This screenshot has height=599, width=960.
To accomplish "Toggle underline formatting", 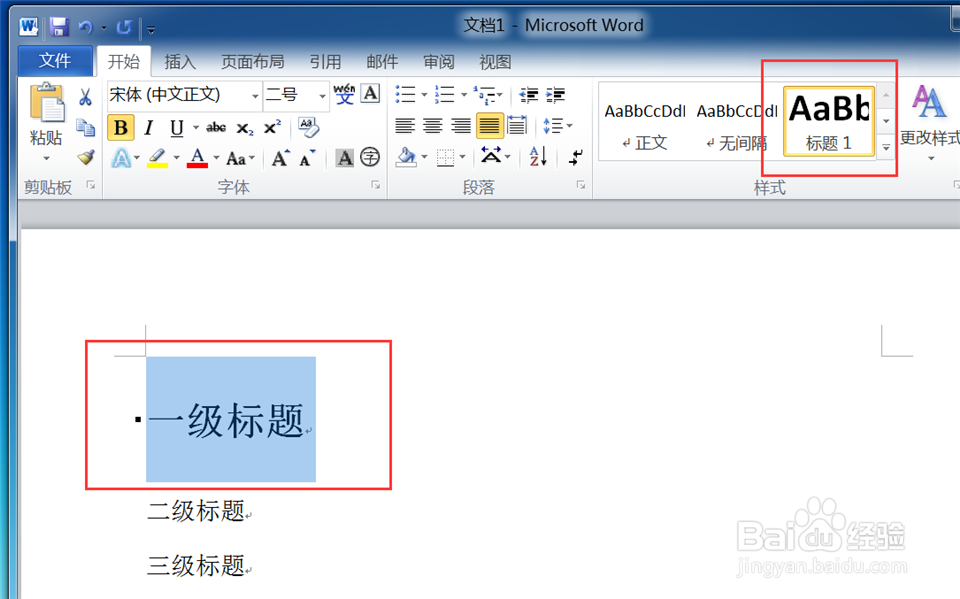I will 177,128.
